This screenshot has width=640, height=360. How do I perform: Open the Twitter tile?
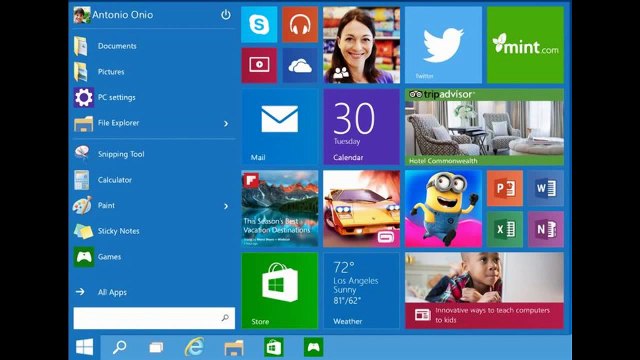443,45
